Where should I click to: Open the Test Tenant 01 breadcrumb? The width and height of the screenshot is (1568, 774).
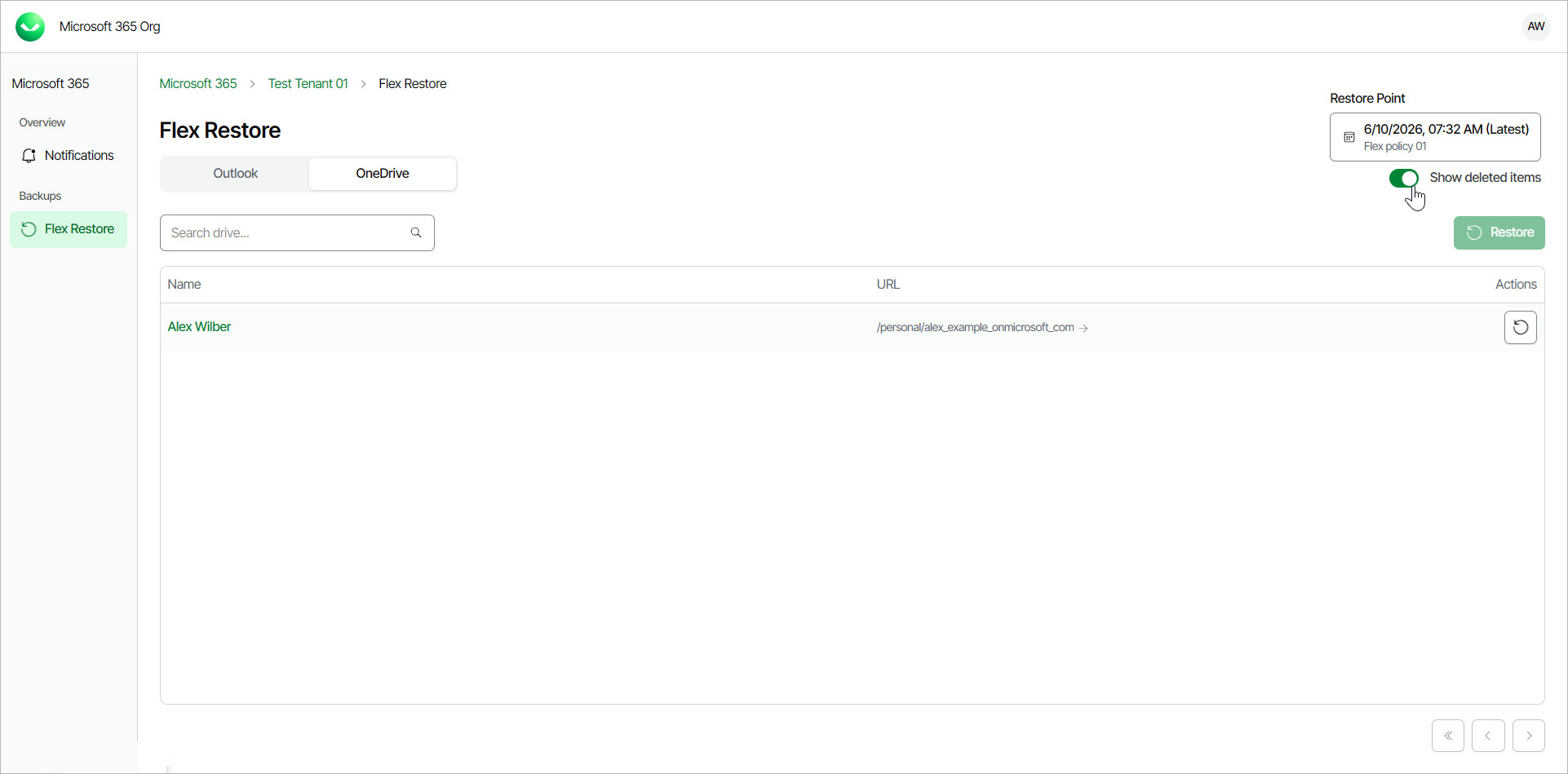click(308, 84)
